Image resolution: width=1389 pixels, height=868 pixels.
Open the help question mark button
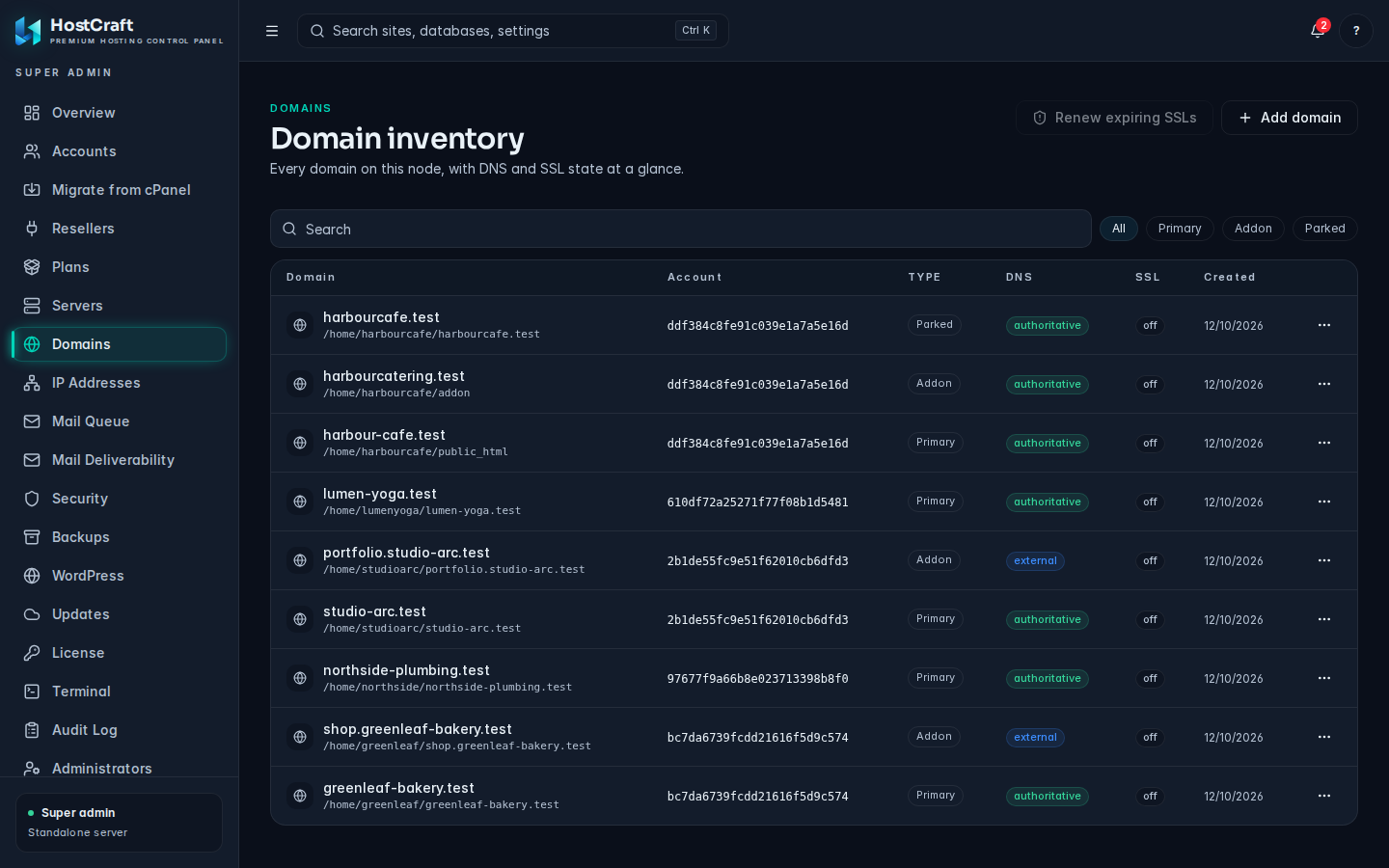pos(1356,31)
